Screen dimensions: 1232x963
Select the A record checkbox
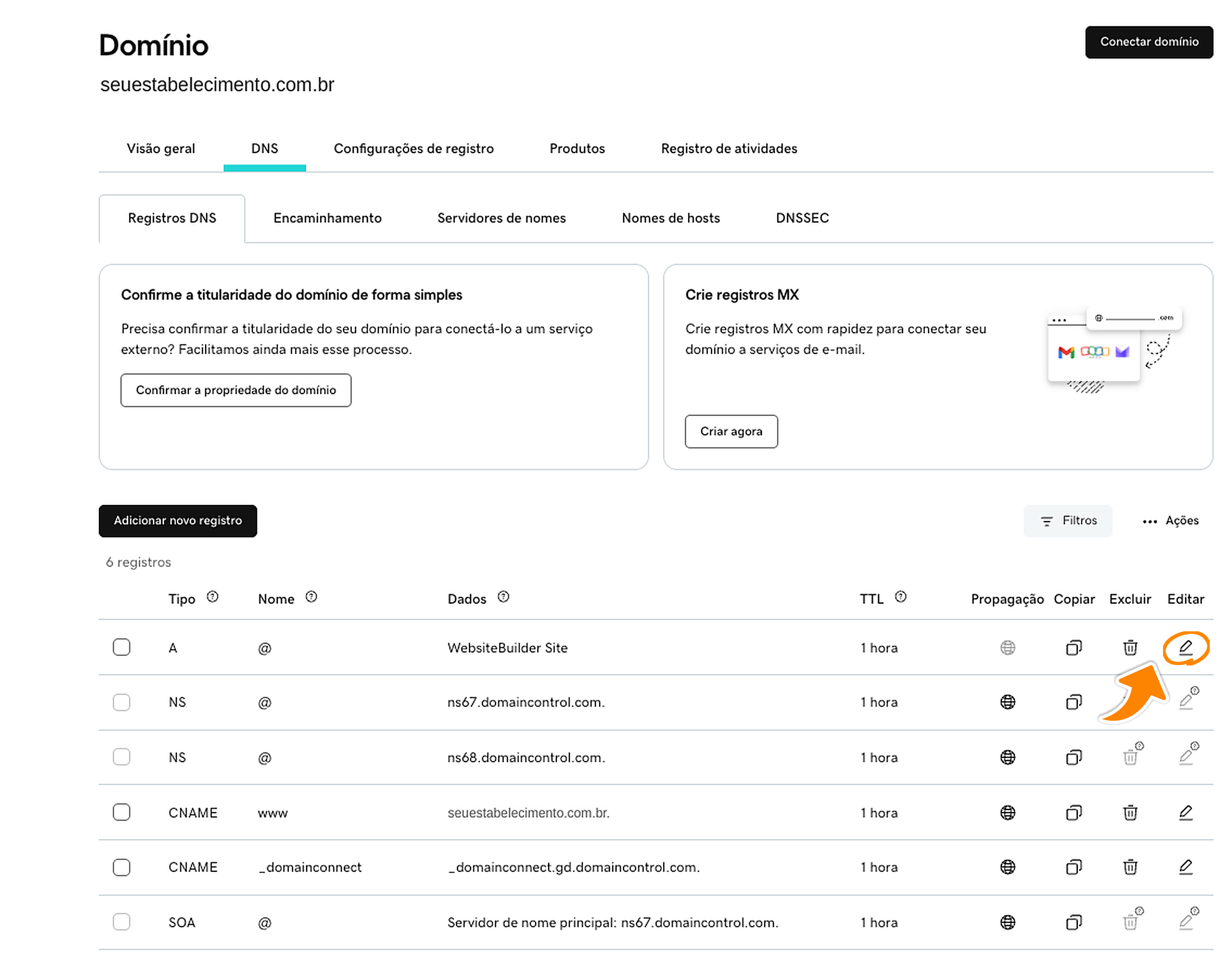tap(121, 647)
